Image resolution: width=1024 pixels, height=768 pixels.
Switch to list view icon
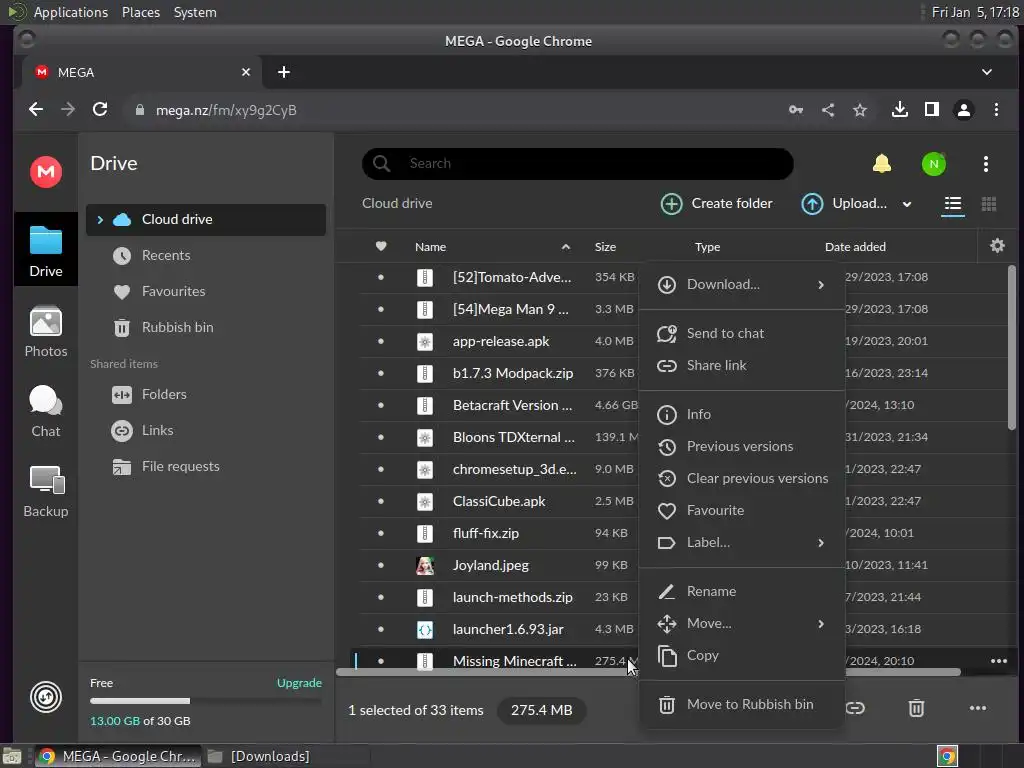953,204
